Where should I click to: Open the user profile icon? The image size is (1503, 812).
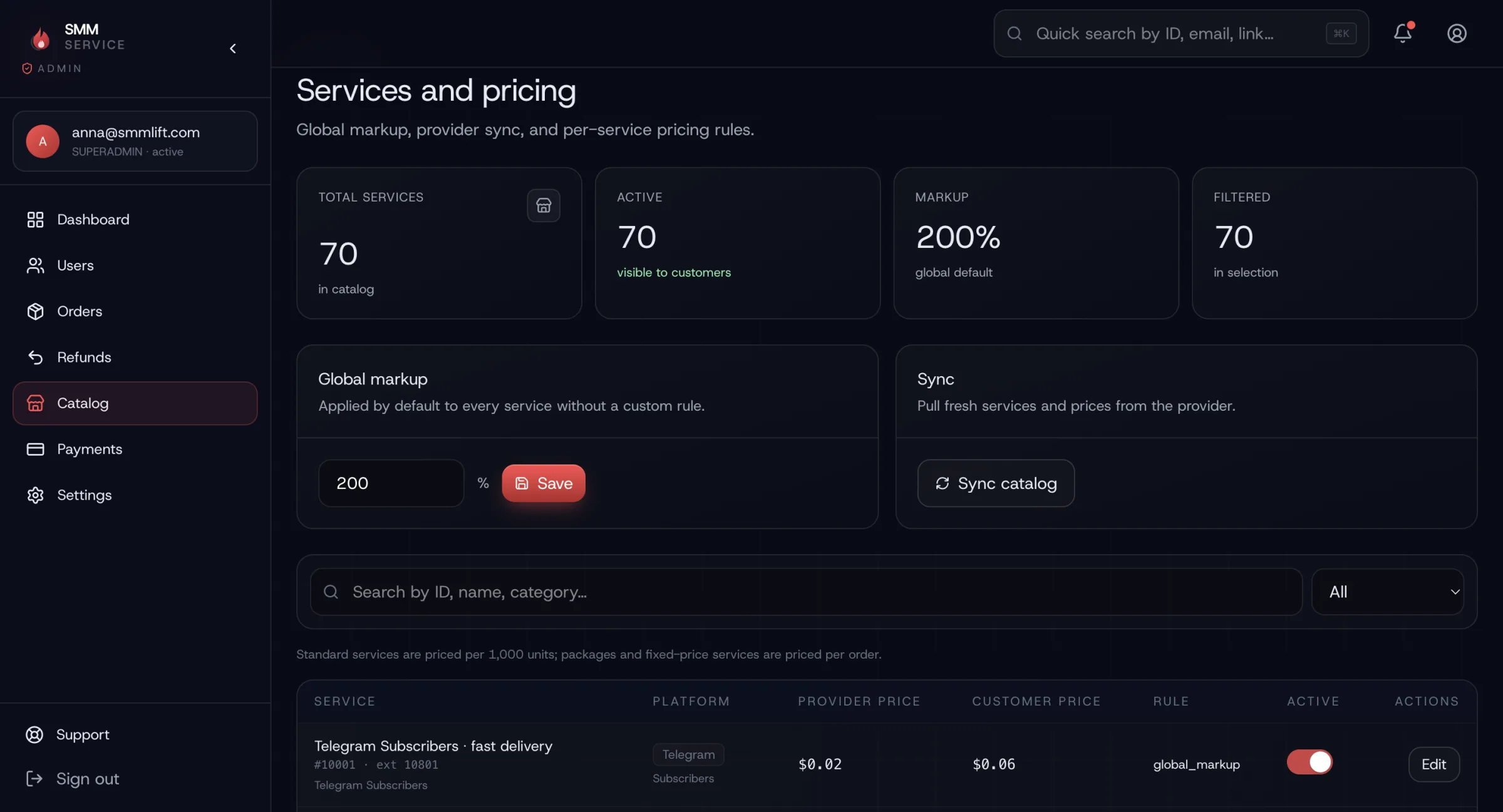pyautogui.click(x=1457, y=33)
